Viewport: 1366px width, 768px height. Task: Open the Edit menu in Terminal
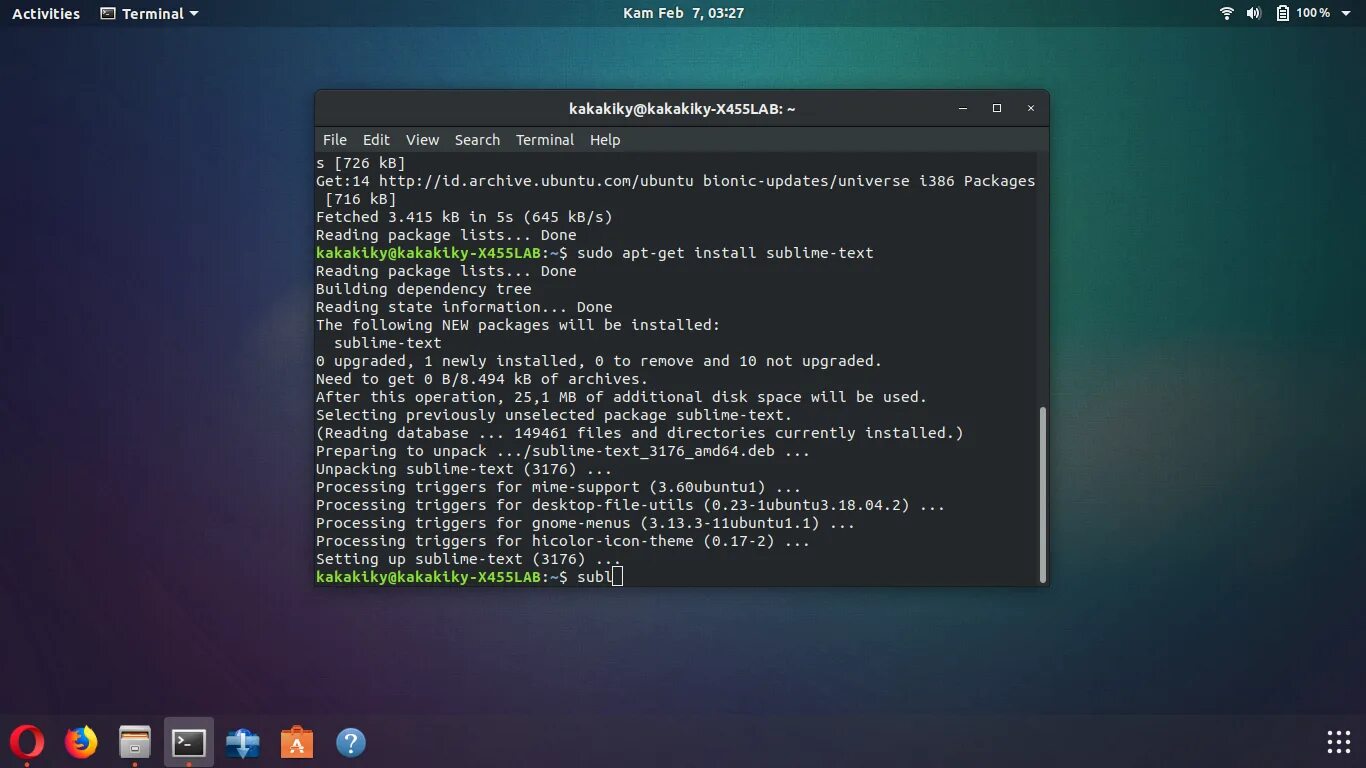tap(376, 140)
